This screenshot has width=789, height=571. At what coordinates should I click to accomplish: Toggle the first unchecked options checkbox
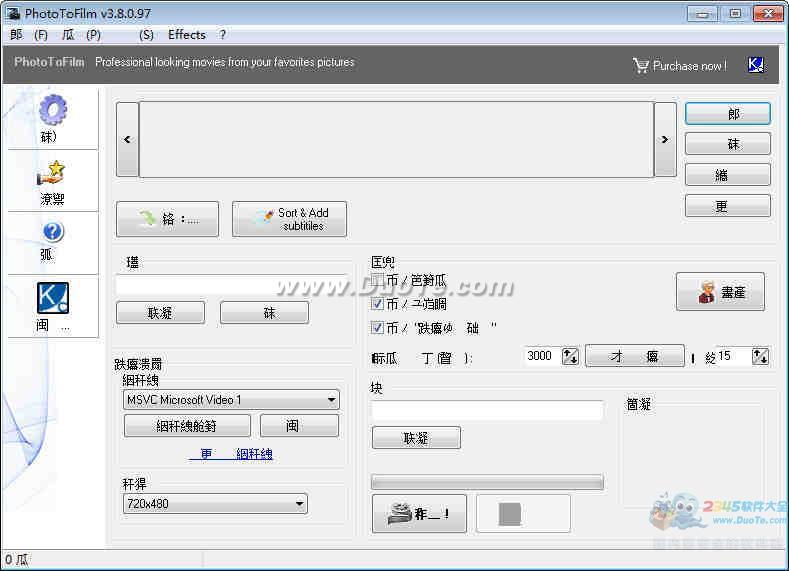point(377,280)
